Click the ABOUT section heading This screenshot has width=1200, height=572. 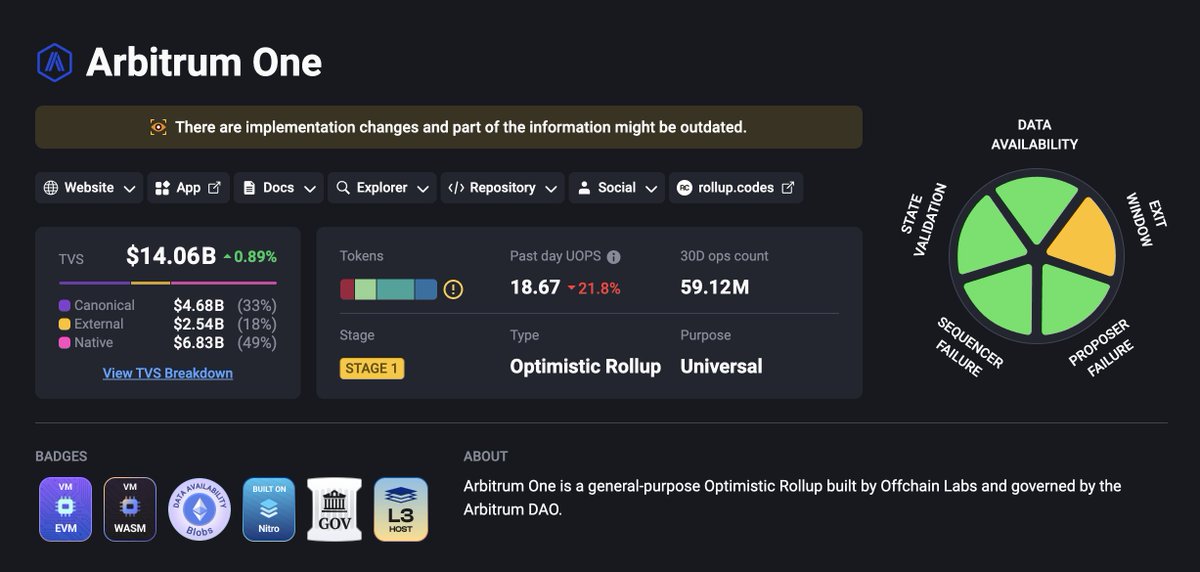coord(486,456)
